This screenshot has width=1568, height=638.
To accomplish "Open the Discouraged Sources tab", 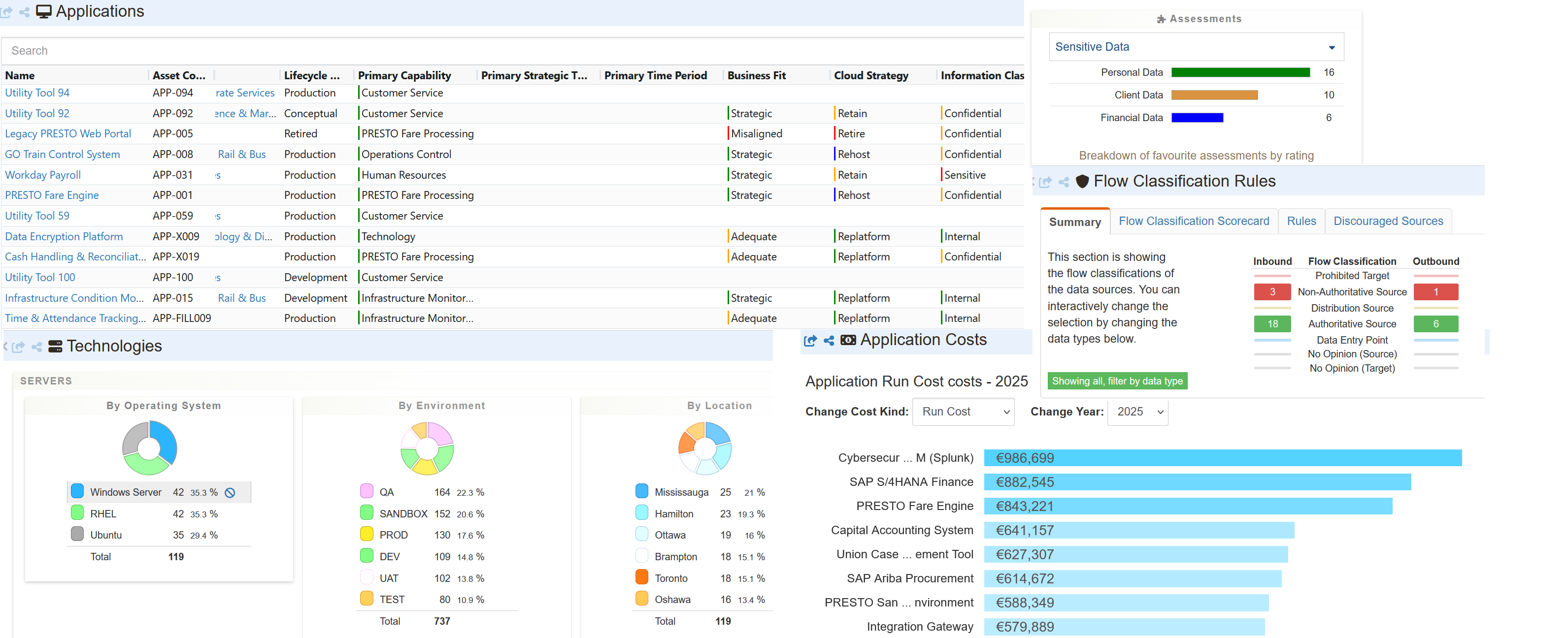I will click(x=1388, y=221).
